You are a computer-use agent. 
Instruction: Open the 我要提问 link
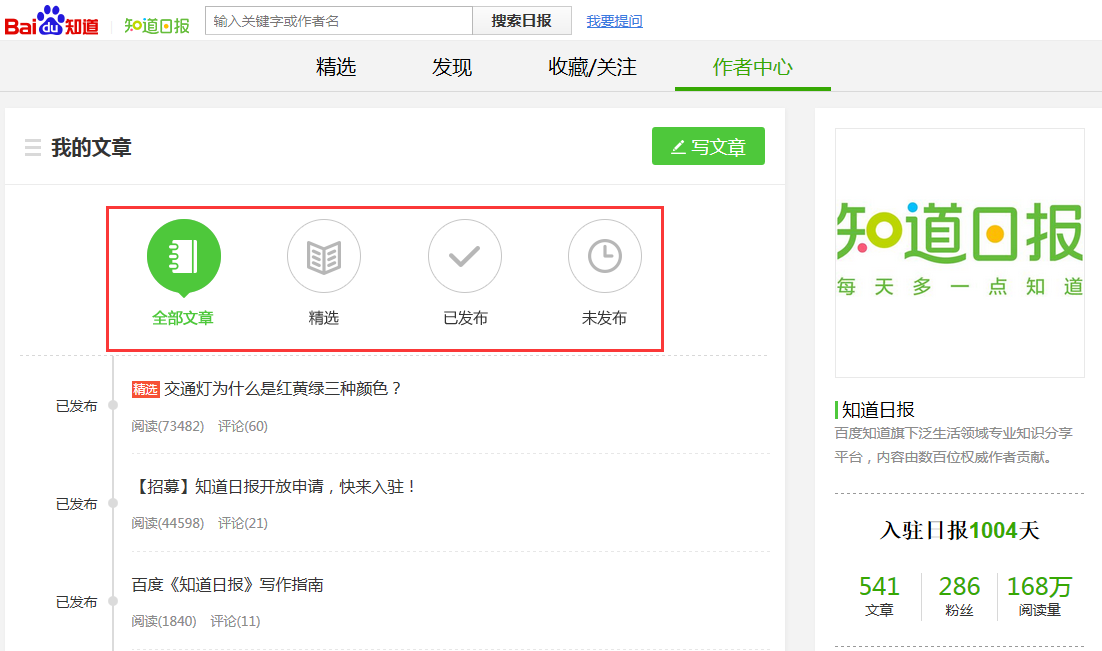[x=614, y=21]
